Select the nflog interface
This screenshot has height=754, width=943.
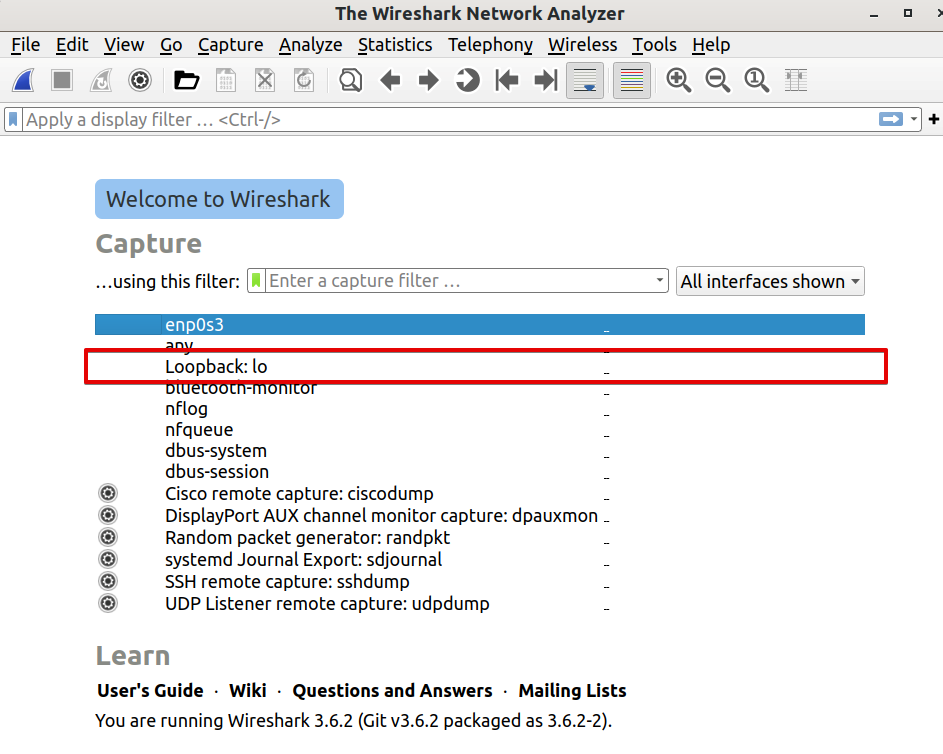point(479,409)
